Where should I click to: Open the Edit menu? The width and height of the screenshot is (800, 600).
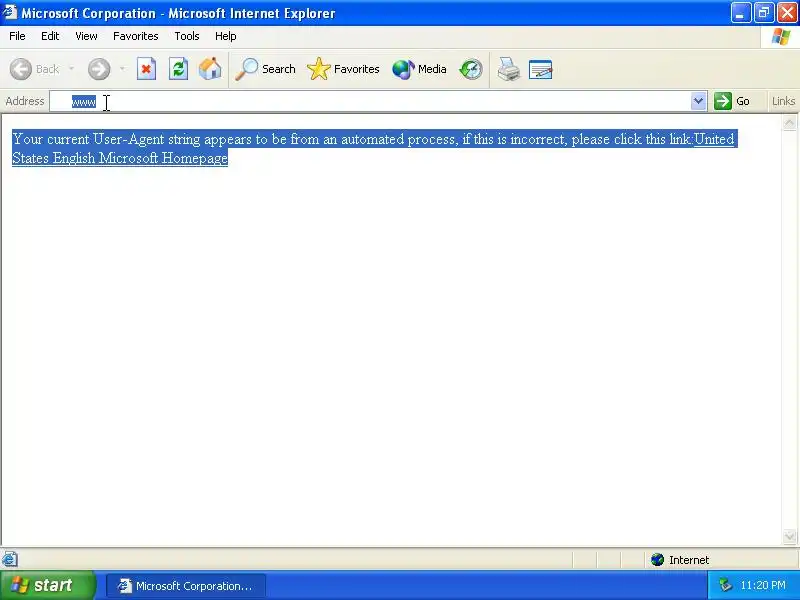click(x=50, y=36)
